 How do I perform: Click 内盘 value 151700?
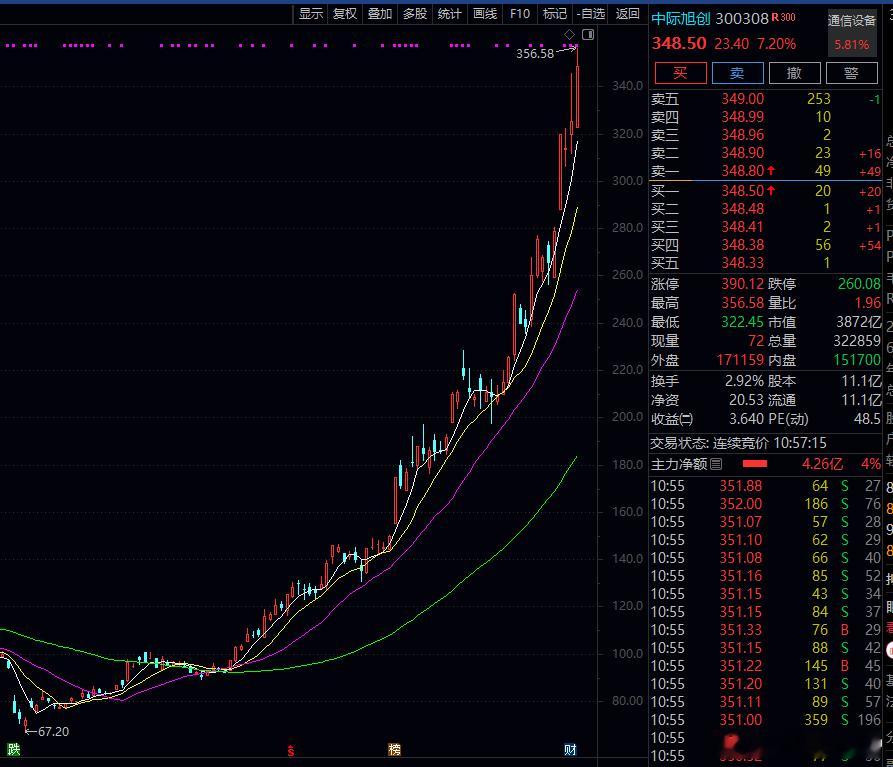[857, 360]
